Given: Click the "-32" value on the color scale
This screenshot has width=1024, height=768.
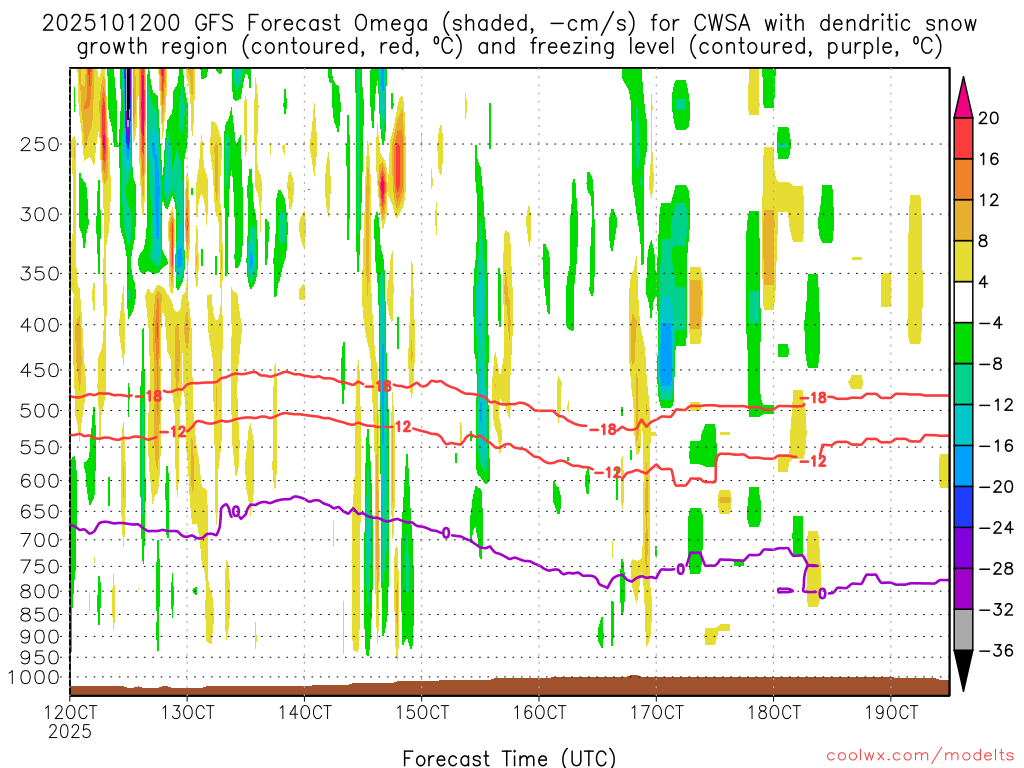Looking at the screenshot, I should point(995,609).
